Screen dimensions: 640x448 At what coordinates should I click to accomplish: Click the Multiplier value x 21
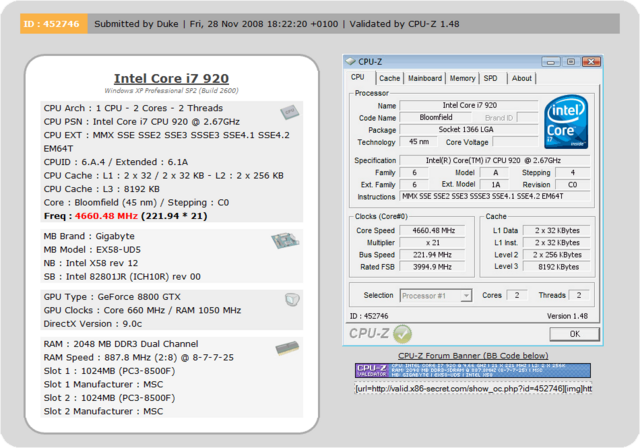pyautogui.click(x=433, y=243)
